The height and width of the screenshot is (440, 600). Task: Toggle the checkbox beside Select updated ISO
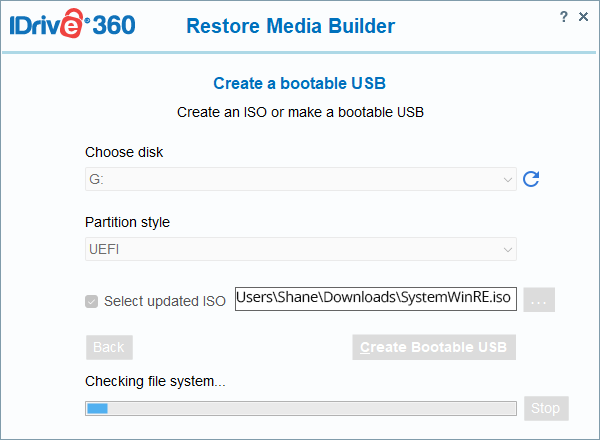[x=92, y=301]
